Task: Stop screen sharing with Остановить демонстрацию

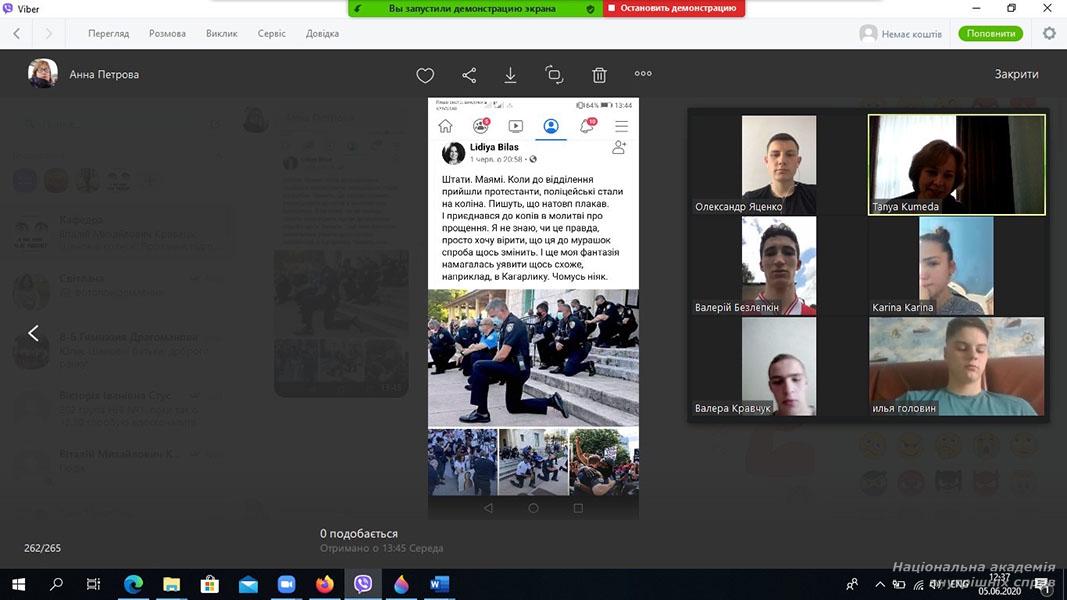Action: (673, 8)
